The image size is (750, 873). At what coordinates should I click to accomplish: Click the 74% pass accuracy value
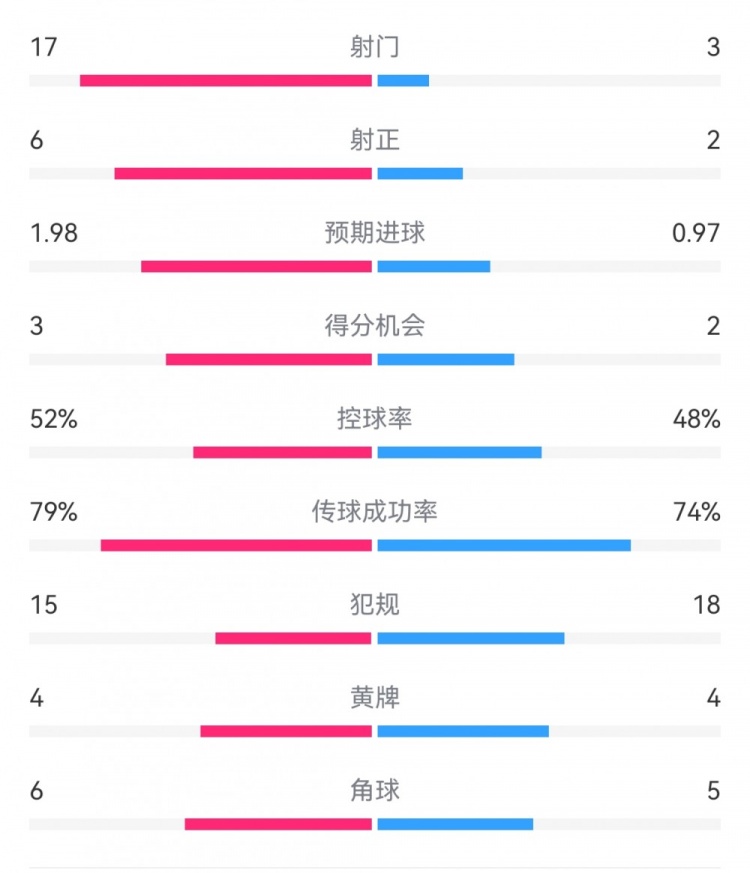coord(697,512)
